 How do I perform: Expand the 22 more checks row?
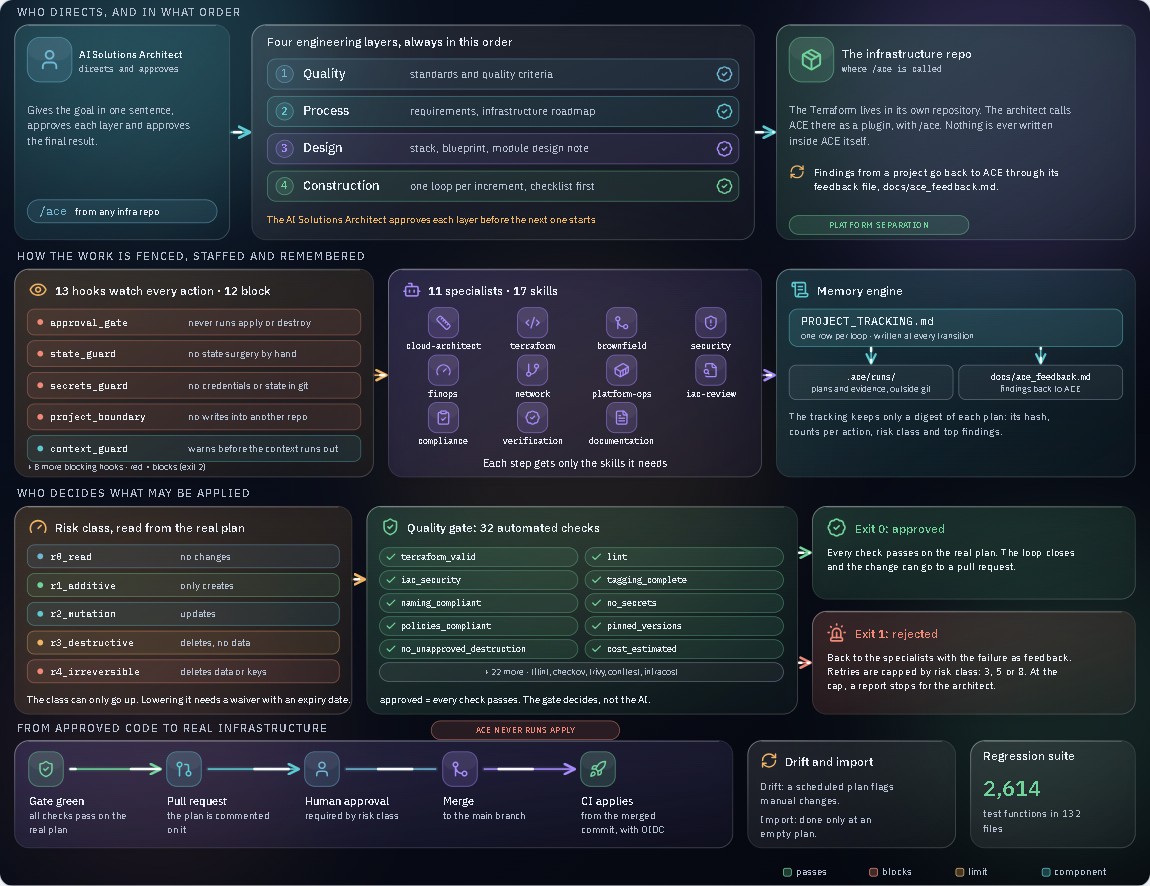[581, 672]
